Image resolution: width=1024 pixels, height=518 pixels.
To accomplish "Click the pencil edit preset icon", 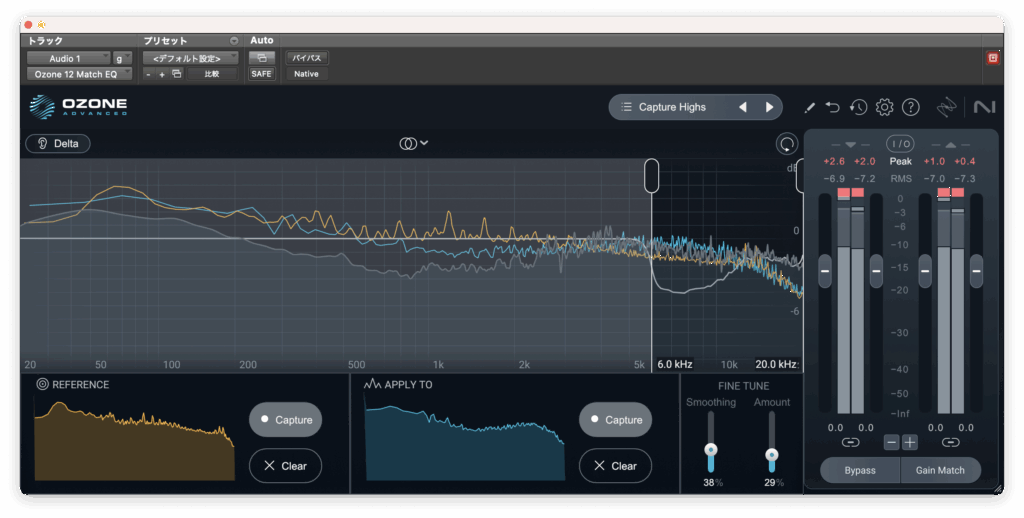I will coord(809,107).
